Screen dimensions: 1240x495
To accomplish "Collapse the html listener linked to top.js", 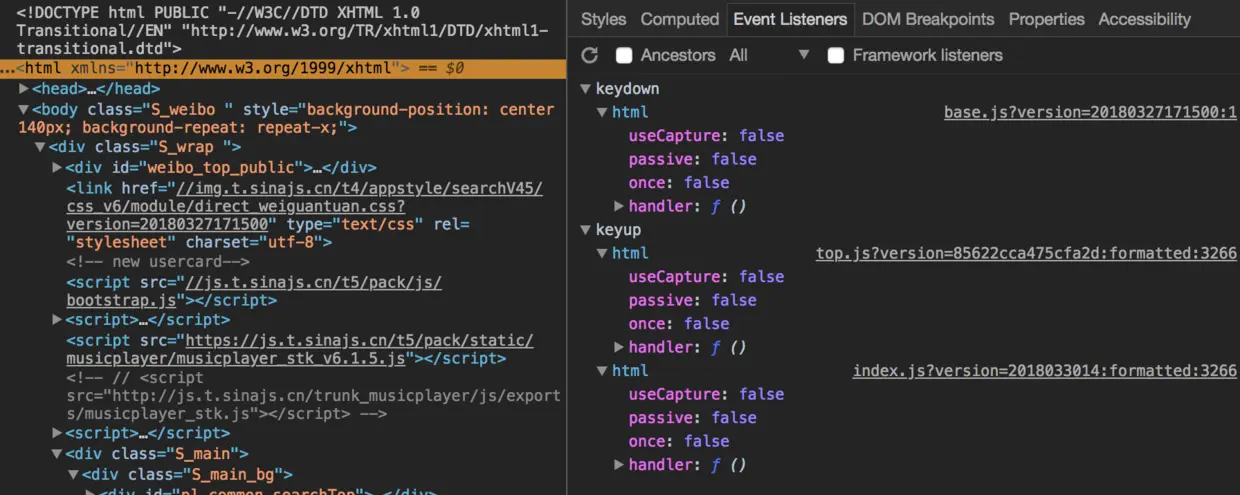I will [x=603, y=253].
